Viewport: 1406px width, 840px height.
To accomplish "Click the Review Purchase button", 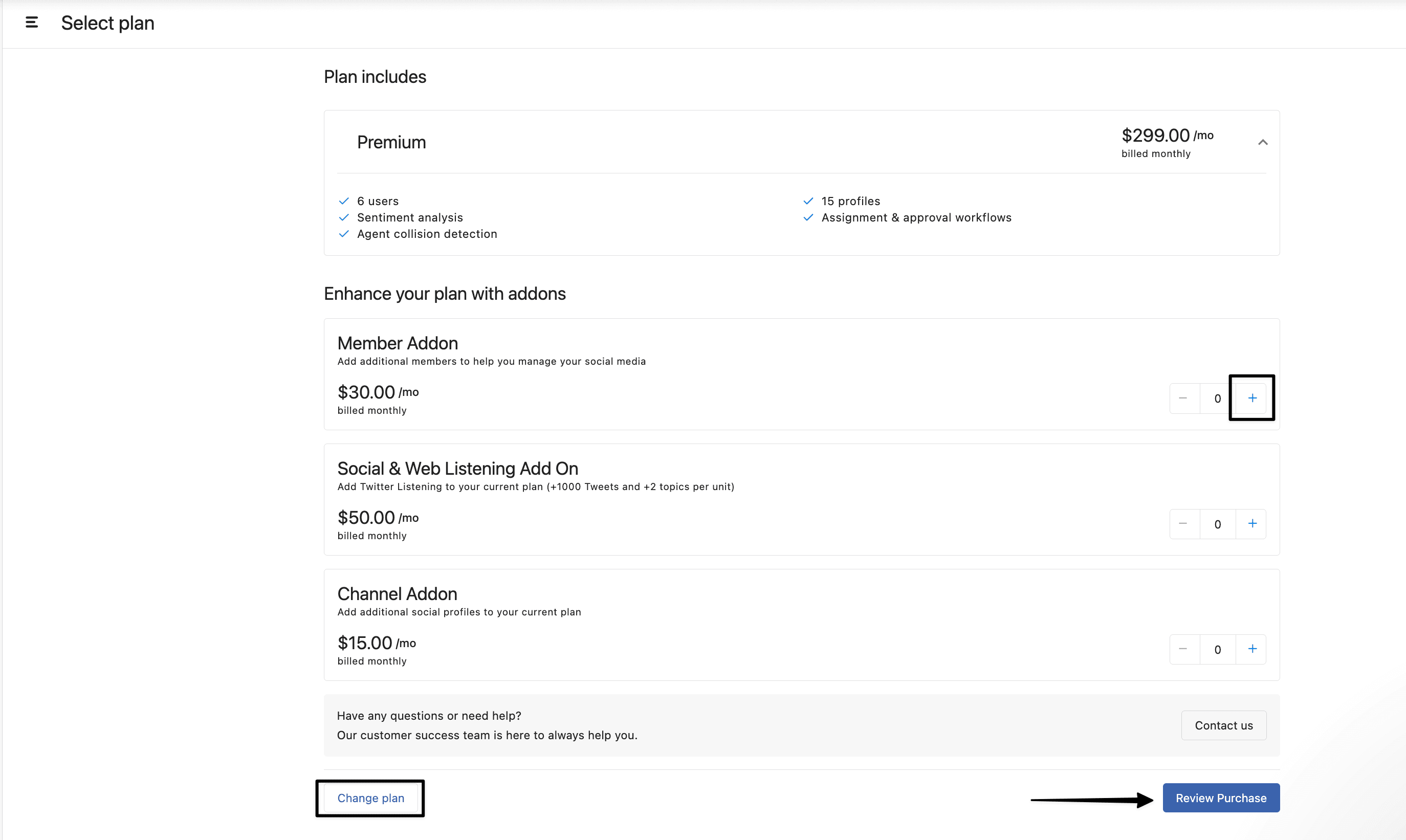I will click(1221, 798).
